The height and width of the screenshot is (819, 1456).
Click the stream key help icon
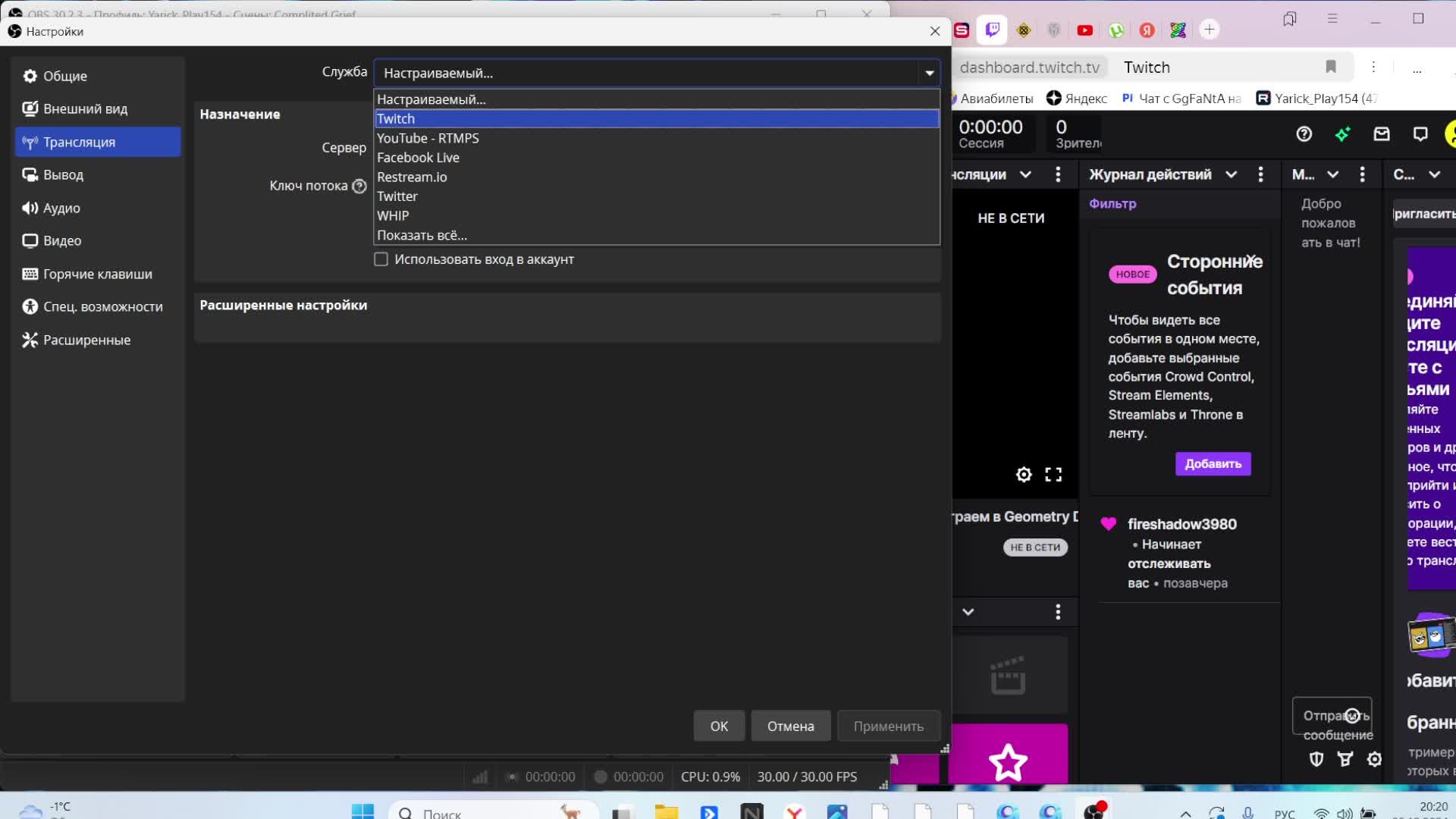(x=359, y=186)
